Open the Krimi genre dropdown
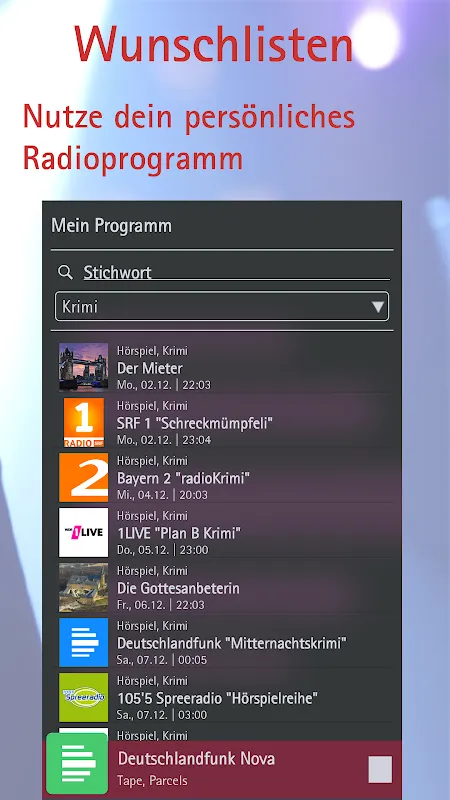Screen dimensions: 450x800 tap(222, 307)
